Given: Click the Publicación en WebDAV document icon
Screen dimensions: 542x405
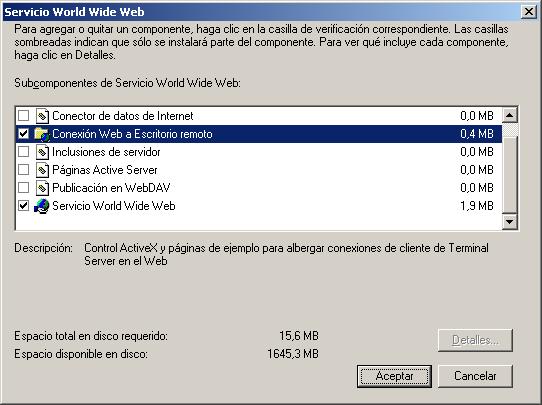Looking at the screenshot, I should (42, 188).
